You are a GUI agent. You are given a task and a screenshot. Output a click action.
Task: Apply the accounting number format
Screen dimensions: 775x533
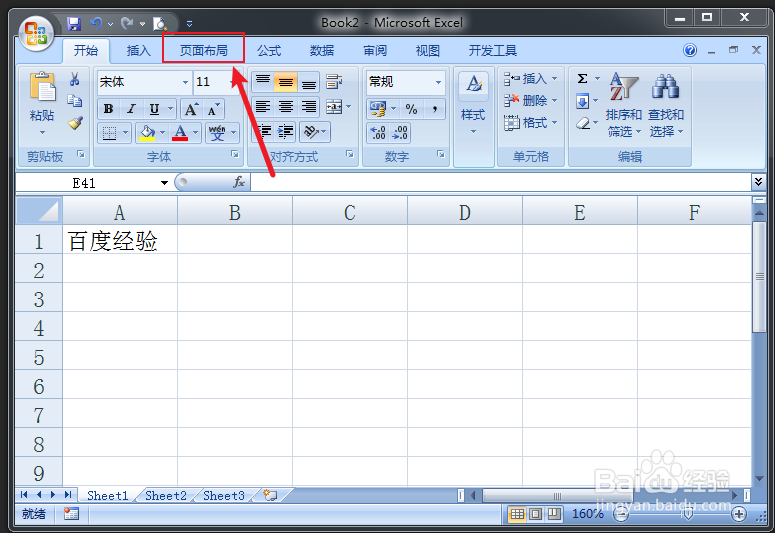point(378,109)
